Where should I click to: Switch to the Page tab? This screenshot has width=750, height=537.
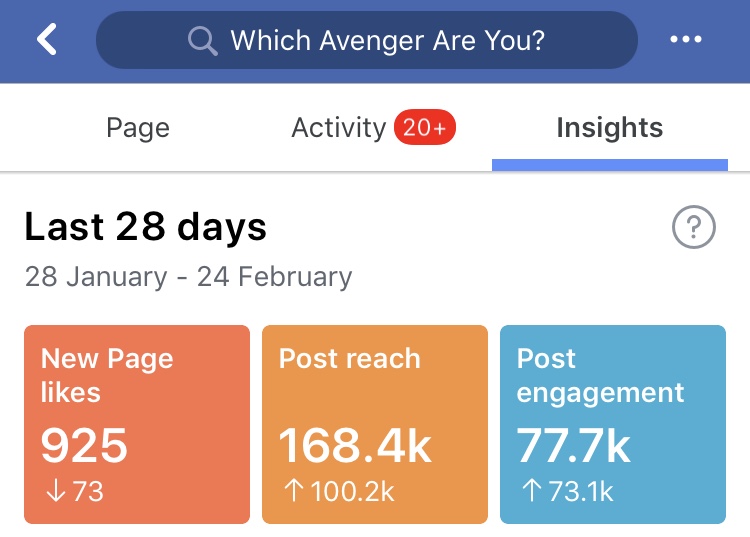click(138, 128)
